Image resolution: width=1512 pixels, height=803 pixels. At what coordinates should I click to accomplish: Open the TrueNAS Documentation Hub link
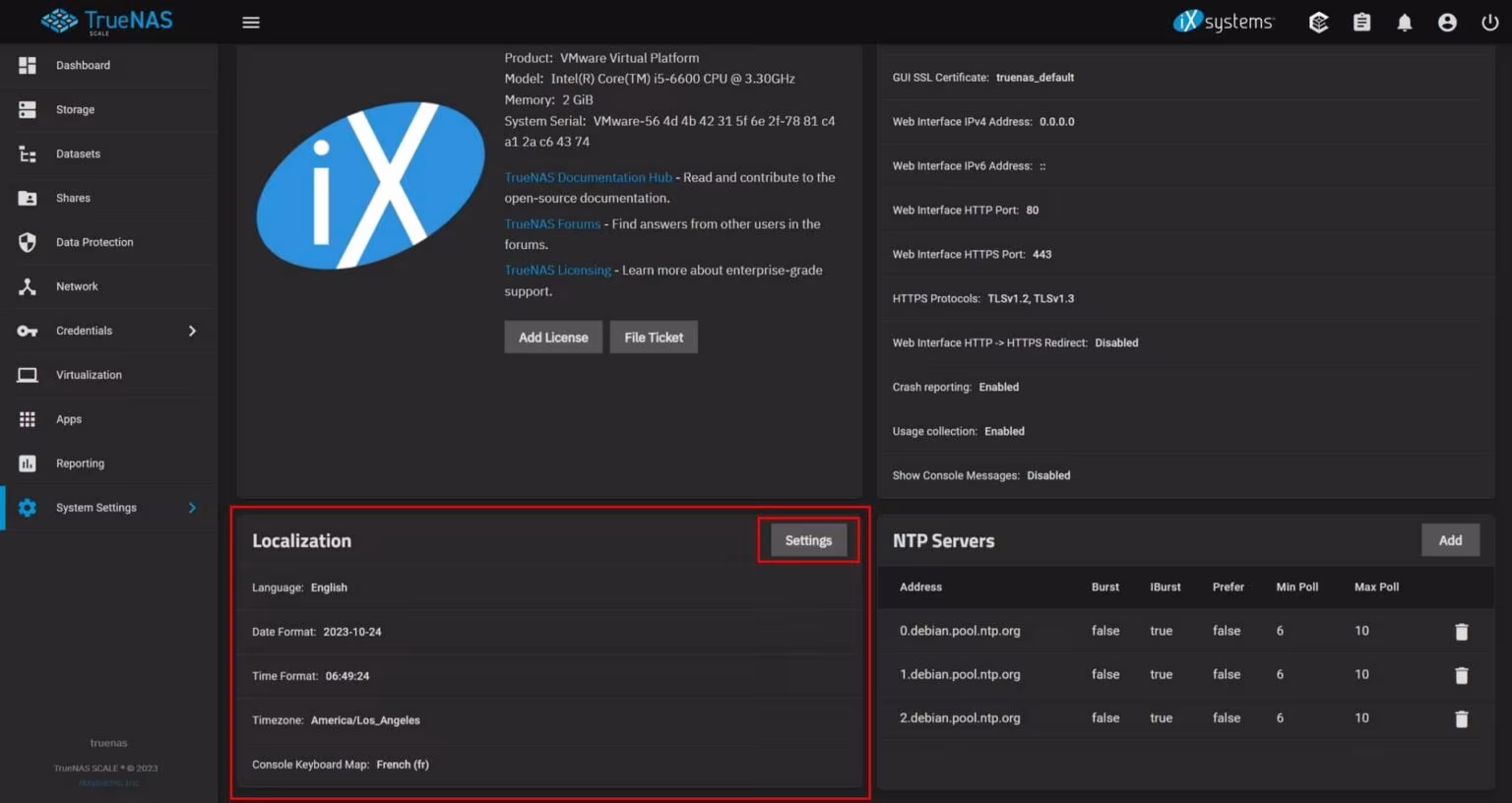click(589, 177)
